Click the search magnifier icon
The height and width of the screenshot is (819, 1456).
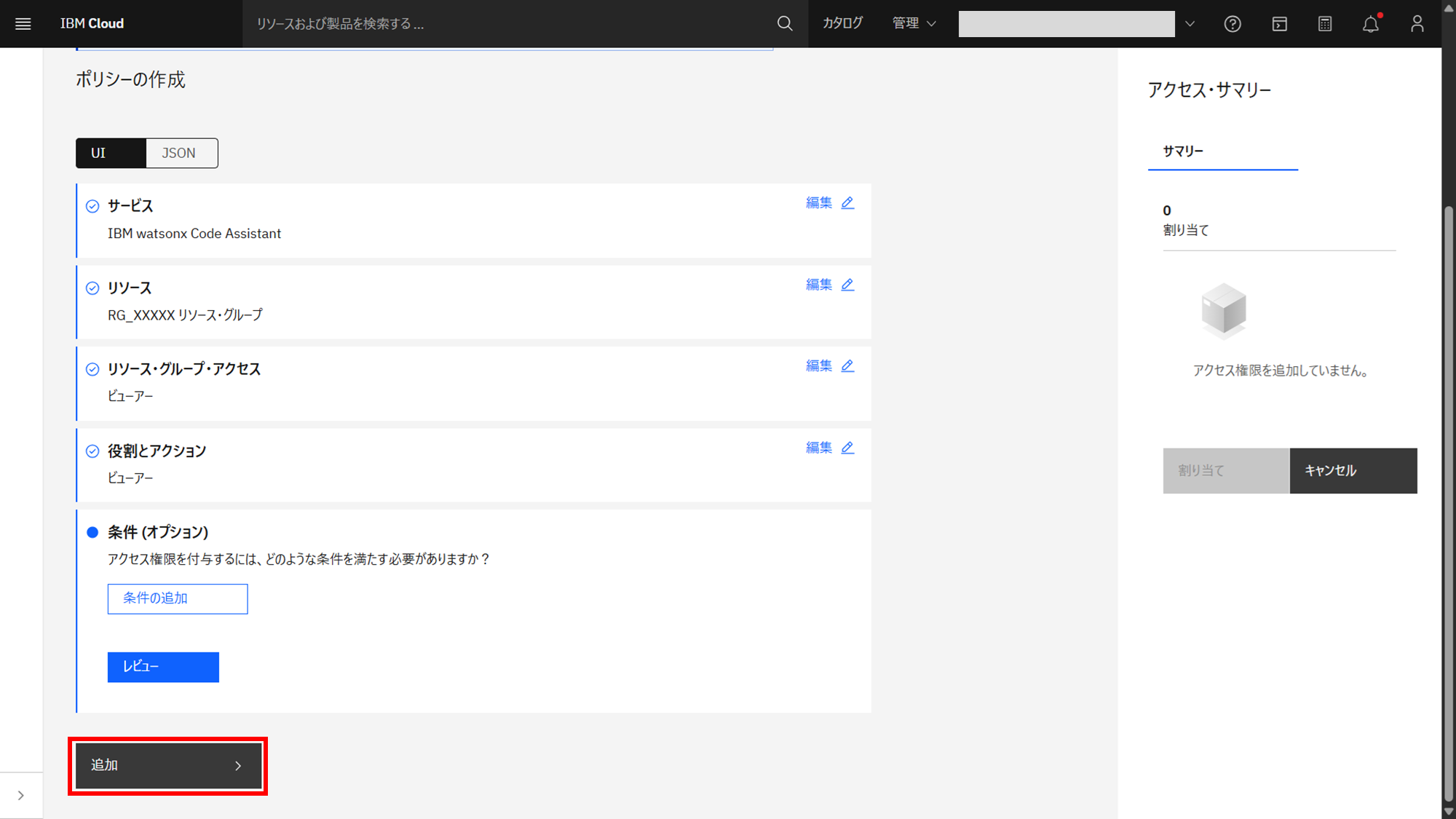784,24
